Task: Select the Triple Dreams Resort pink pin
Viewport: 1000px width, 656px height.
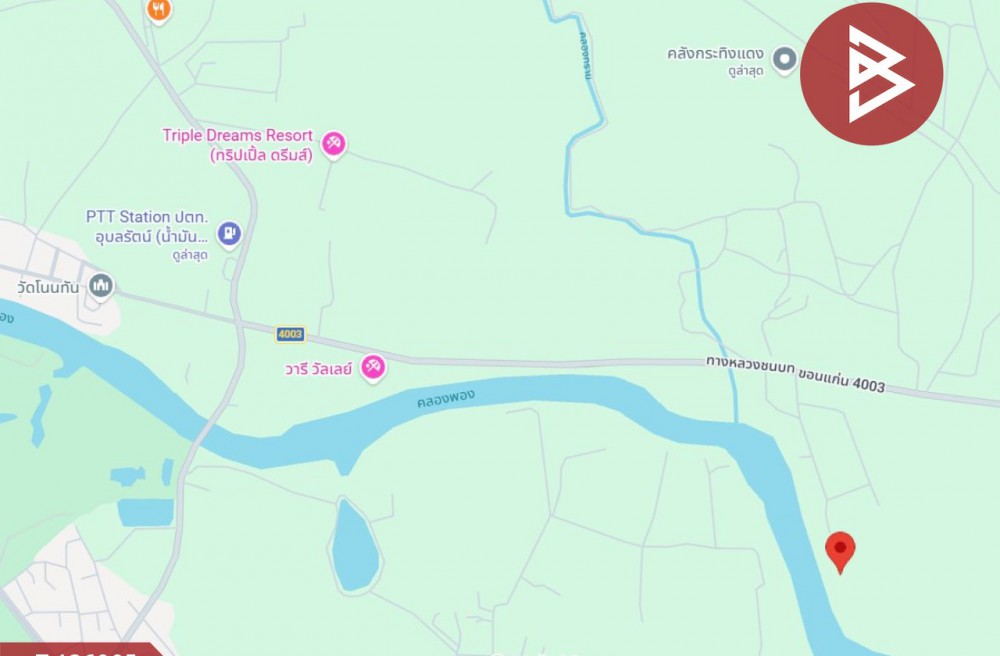Action: click(x=333, y=144)
